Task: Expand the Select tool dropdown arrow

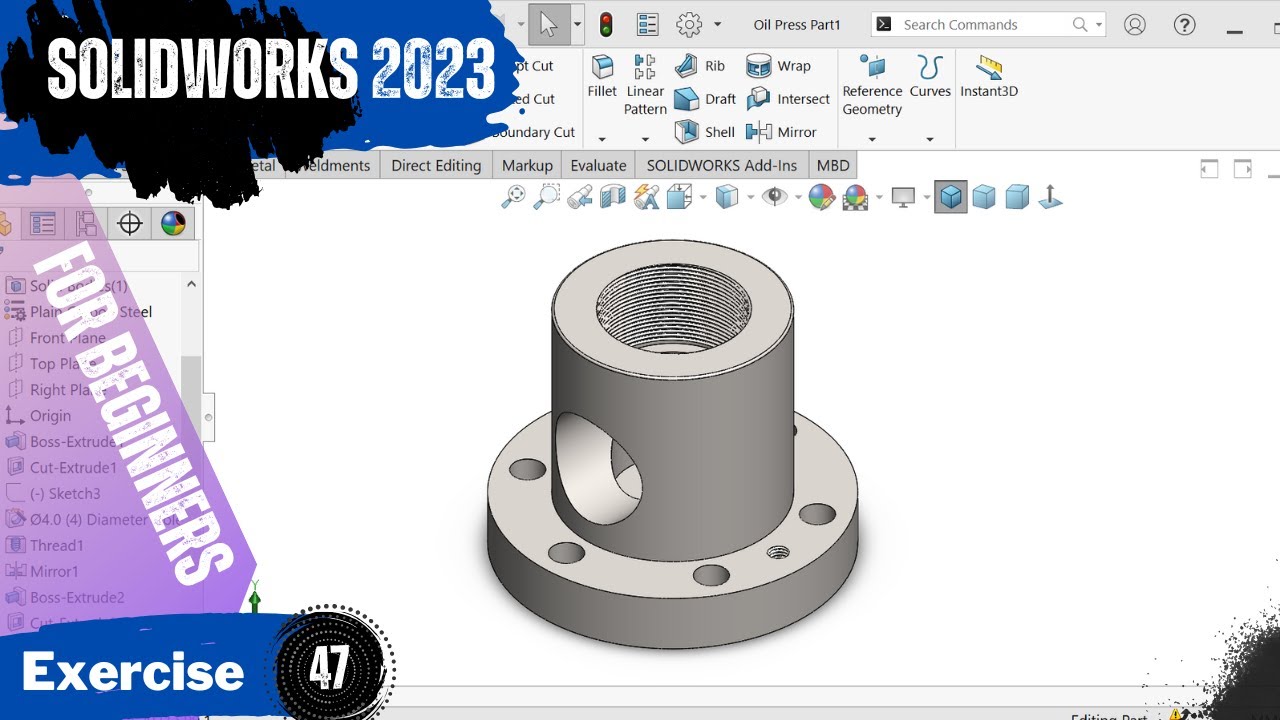Action: tap(577, 24)
